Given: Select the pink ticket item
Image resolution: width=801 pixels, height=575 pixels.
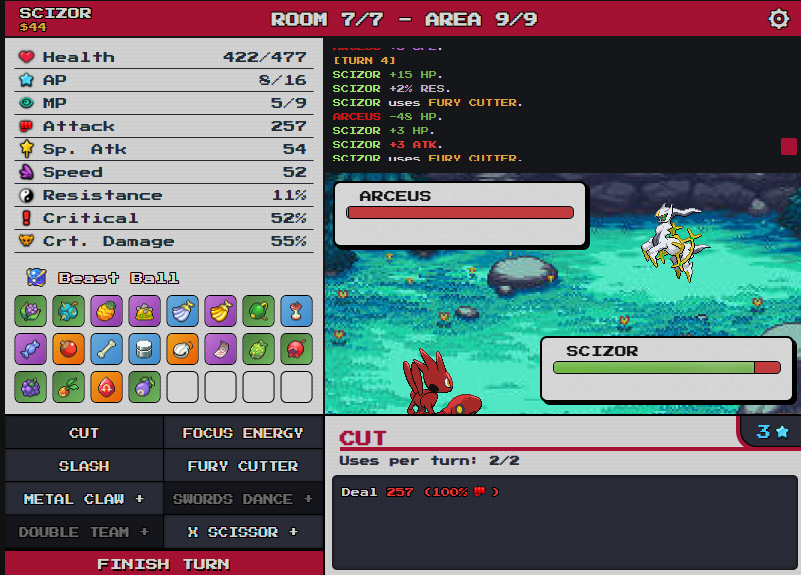Looking at the screenshot, I should click(x=221, y=349).
